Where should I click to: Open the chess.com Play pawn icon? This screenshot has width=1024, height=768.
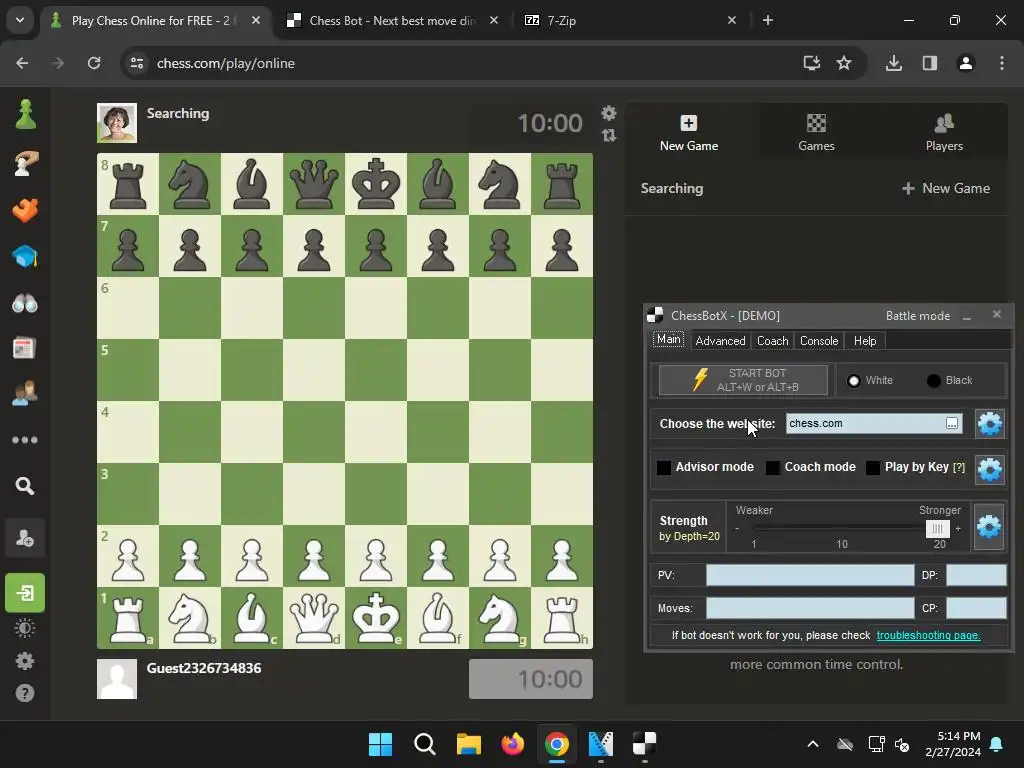(x=25, y=114)
